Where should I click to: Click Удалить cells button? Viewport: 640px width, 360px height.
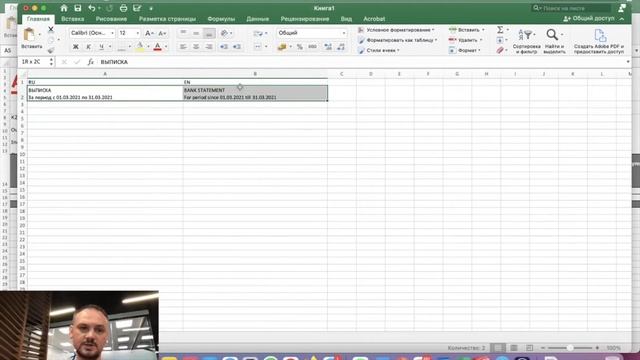(x=465, y=40)
